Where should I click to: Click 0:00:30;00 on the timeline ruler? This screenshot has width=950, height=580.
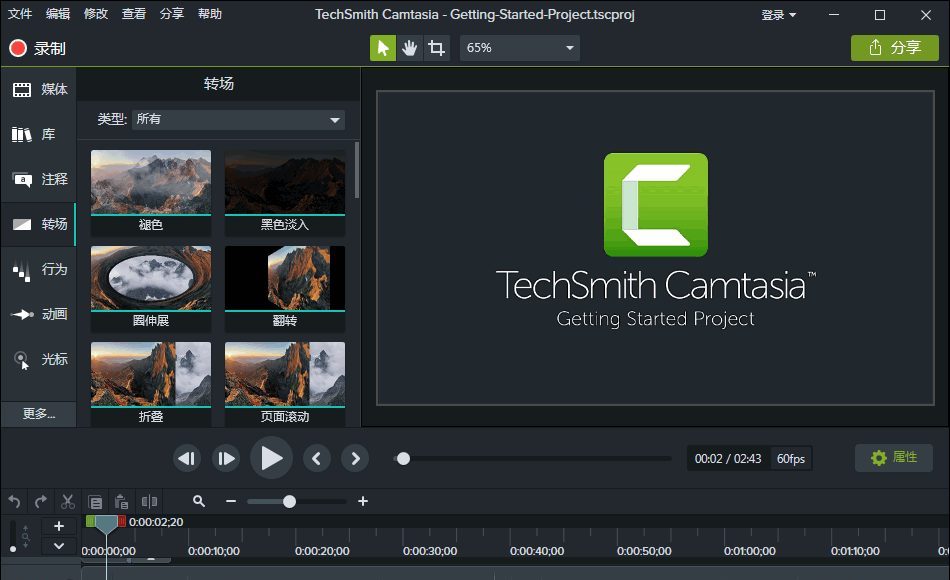click(x=430, y=551)
